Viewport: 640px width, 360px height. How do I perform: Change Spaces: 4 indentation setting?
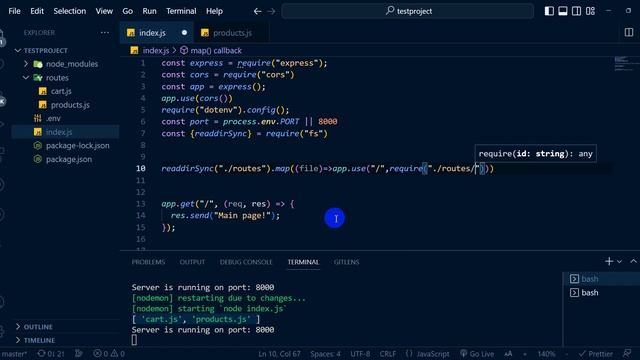[325, 354]
